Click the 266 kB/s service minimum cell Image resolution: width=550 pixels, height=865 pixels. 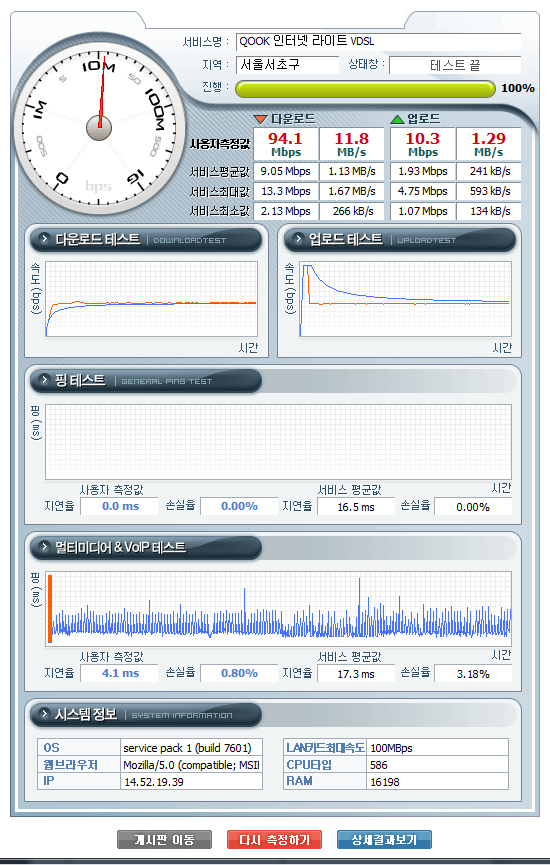point(352,211)
